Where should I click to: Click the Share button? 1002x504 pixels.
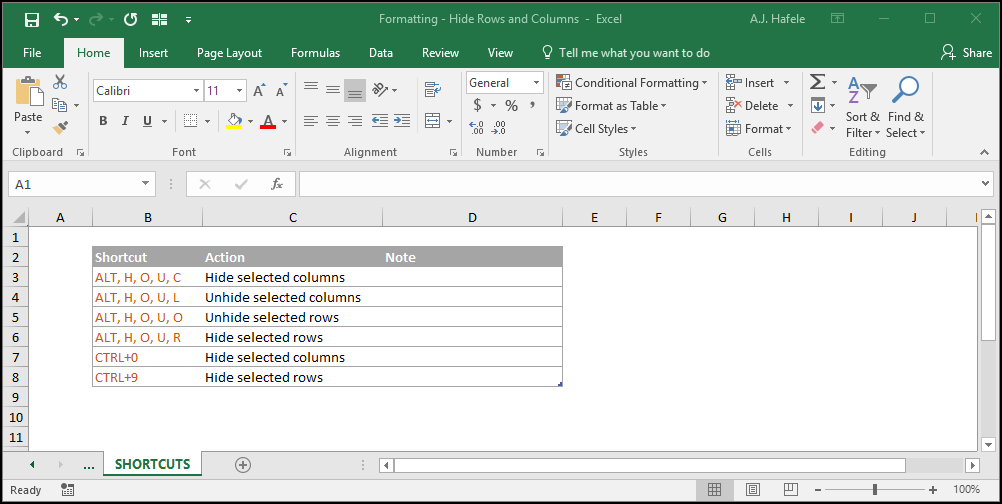[966, 53]
